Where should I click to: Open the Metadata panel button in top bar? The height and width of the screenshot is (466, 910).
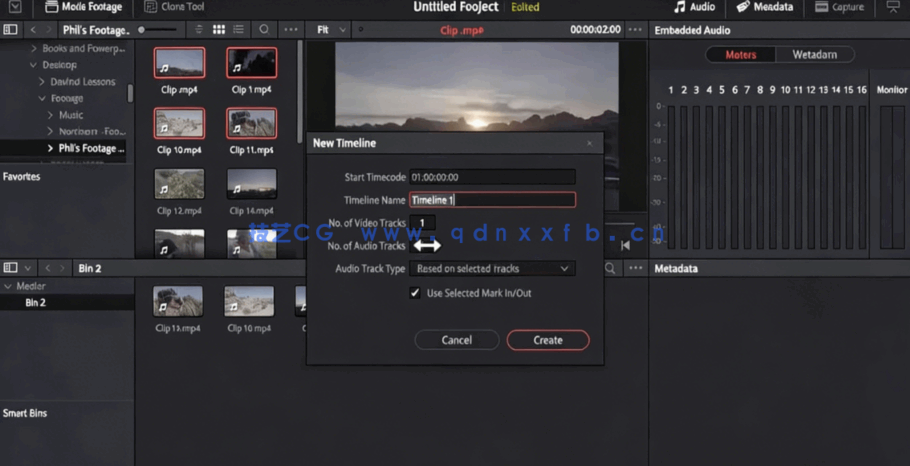point(764,7)
